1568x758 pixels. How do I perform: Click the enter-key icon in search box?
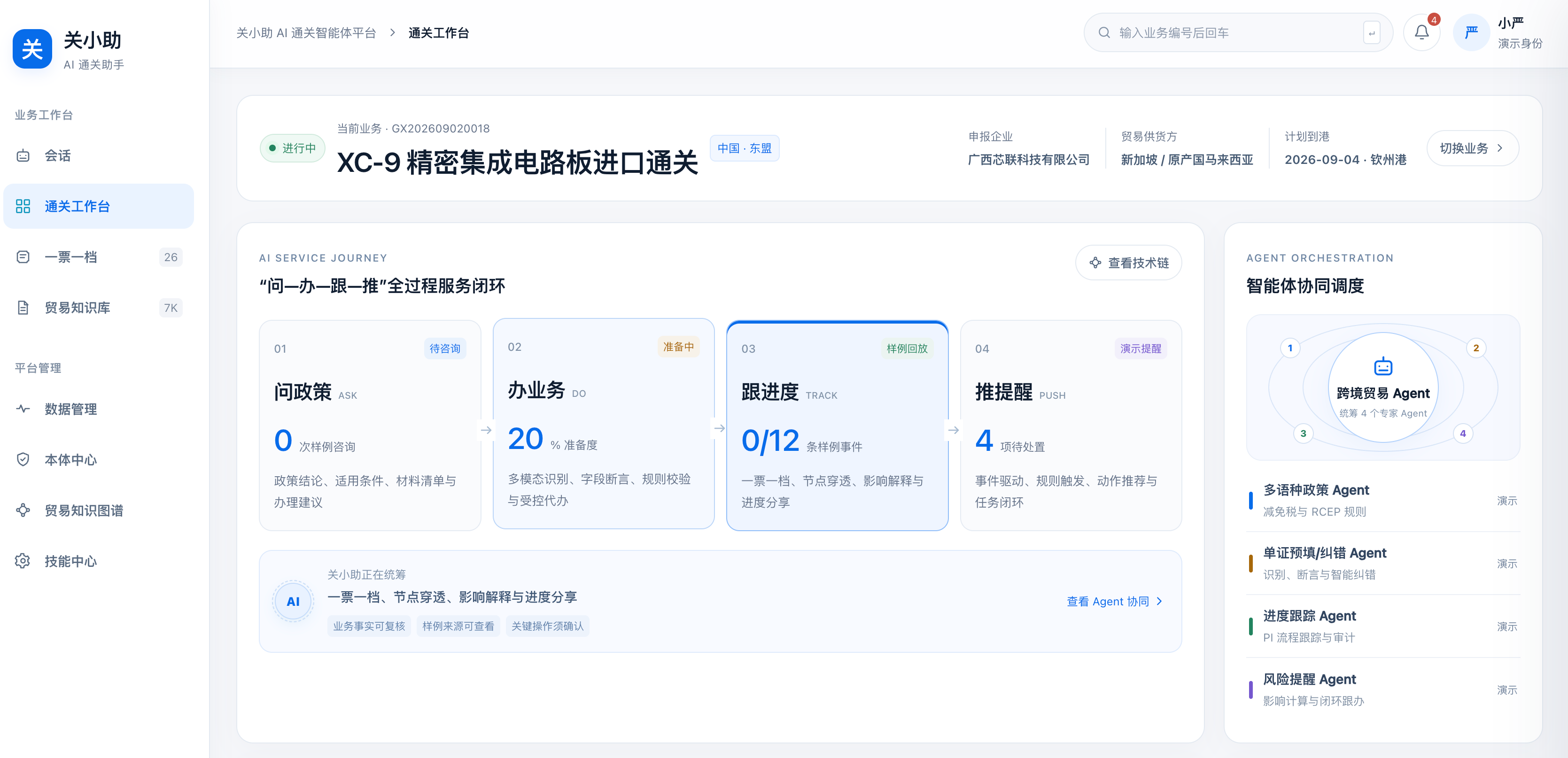click(x=1371, y=33)
